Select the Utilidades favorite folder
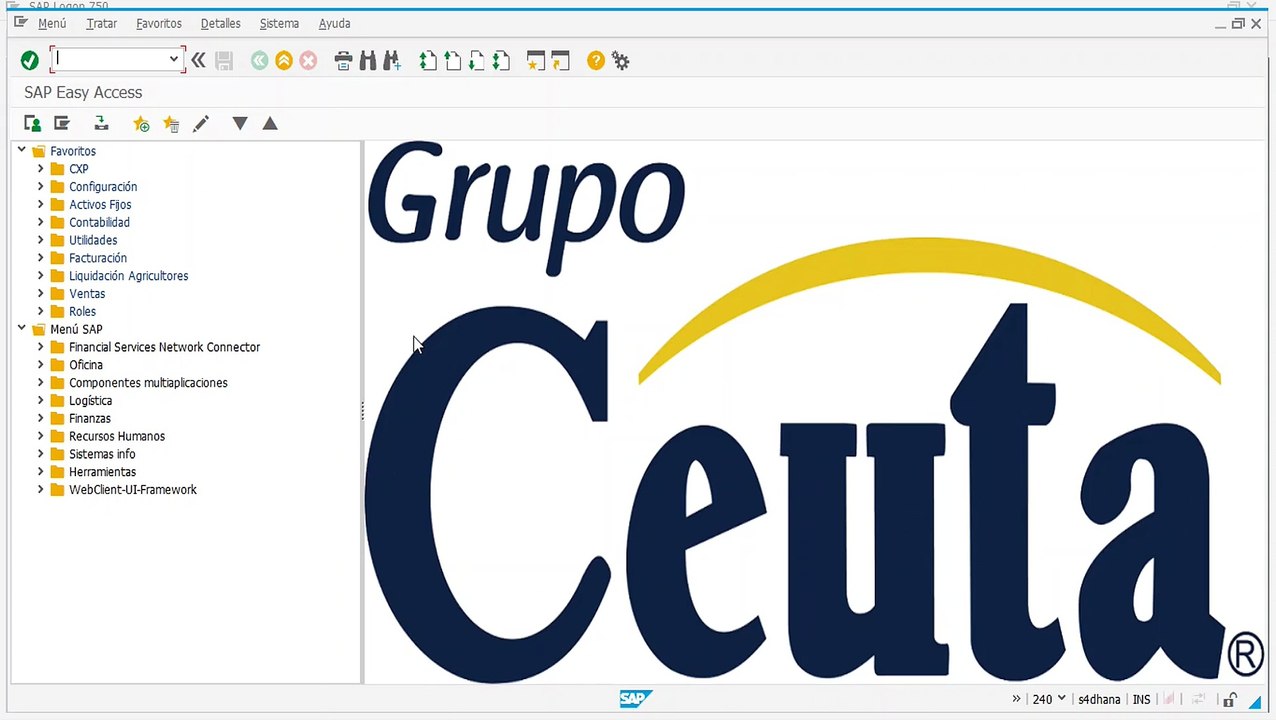Viewport: 1276px width, 720px height. point(93,240)
